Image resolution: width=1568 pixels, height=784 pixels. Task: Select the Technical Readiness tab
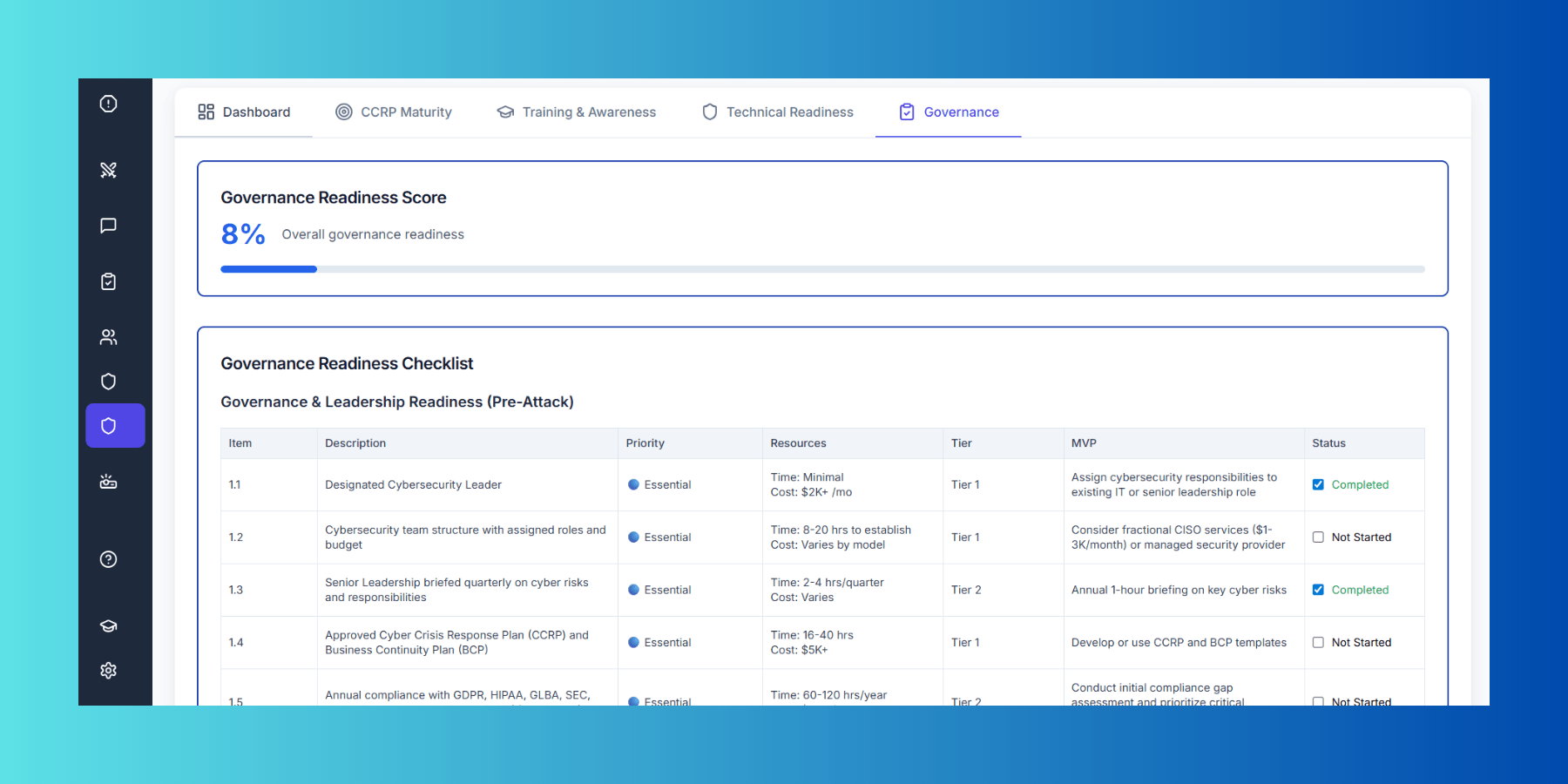[x=778, y=112]
